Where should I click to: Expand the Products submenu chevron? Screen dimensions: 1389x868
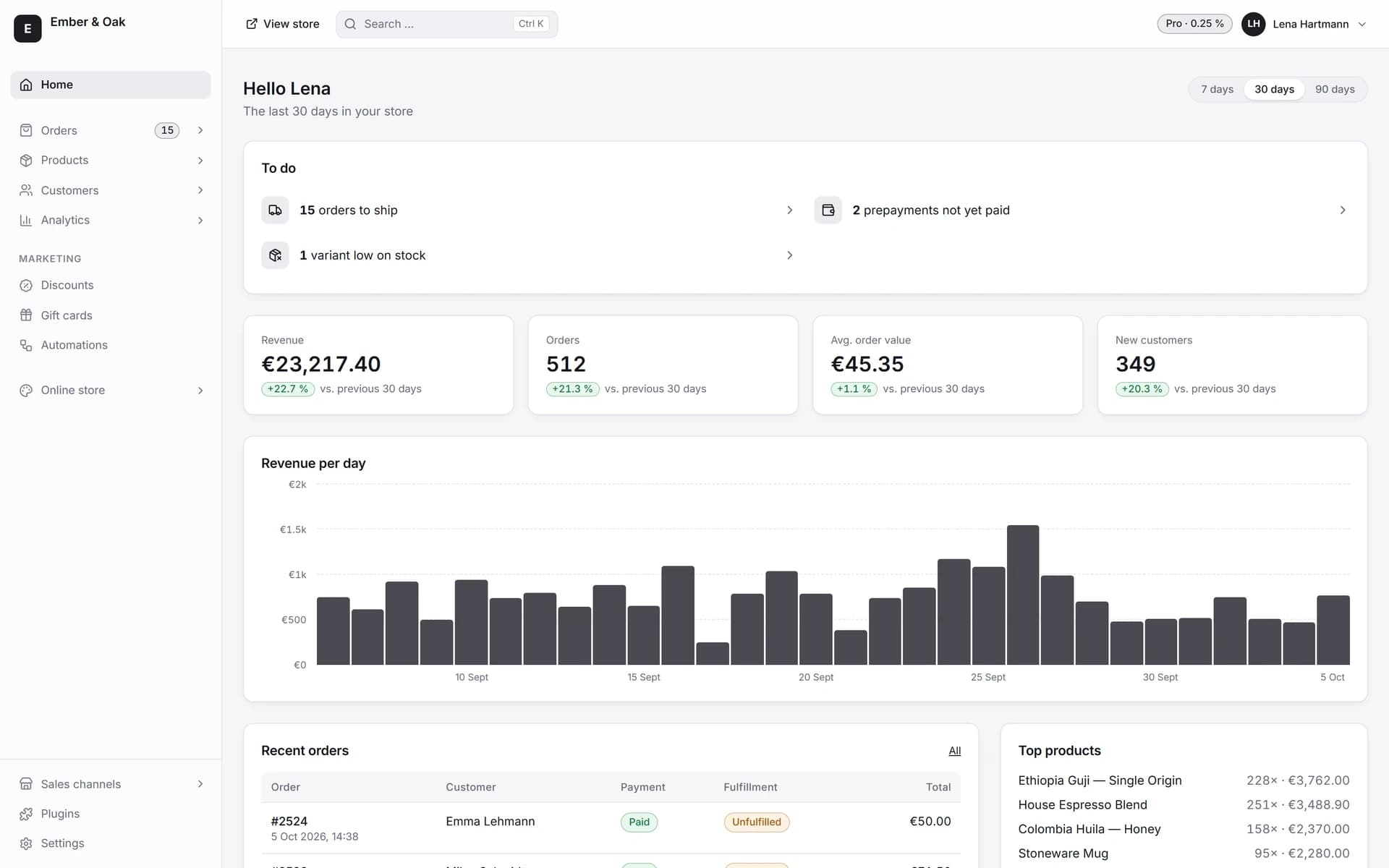tap(200, 161)
